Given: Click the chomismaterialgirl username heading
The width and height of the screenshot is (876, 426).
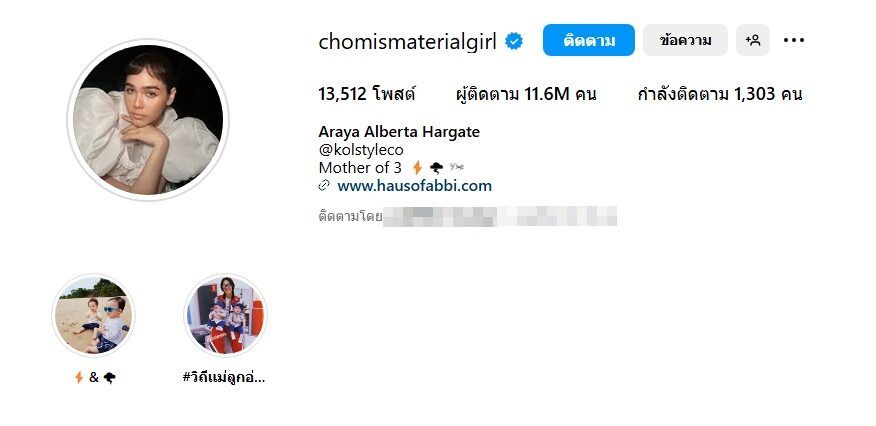Looking at the screenshot, I should coord(407,41).
